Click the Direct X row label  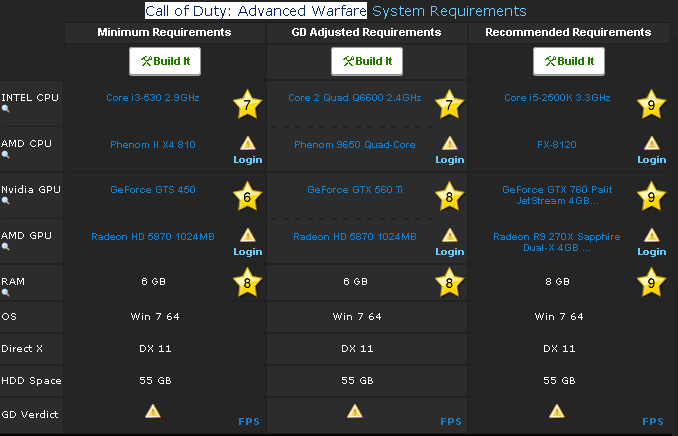[x=22, y=349]
